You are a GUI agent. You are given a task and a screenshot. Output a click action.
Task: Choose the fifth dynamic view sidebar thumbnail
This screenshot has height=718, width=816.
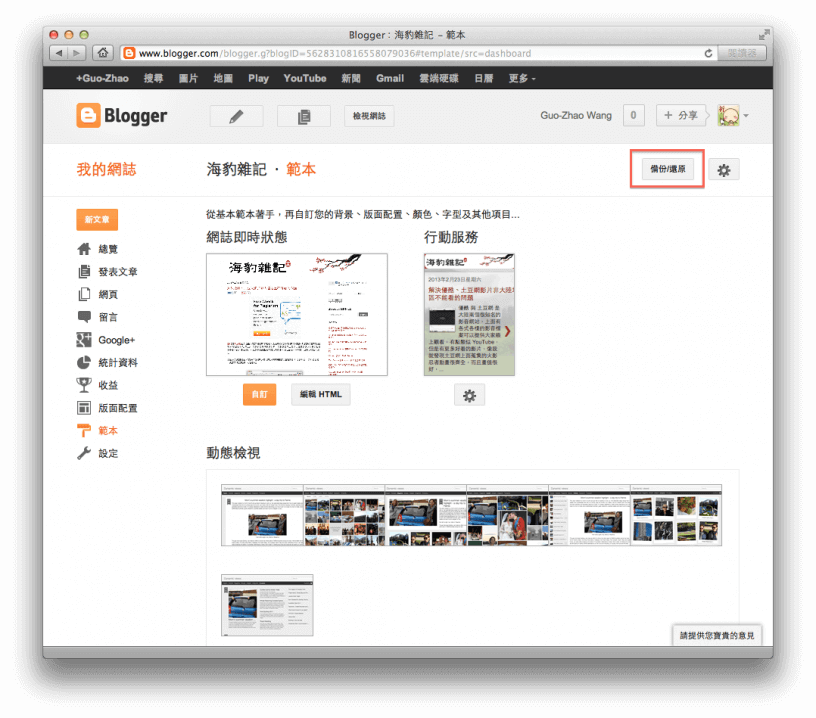tap(590, 515)
